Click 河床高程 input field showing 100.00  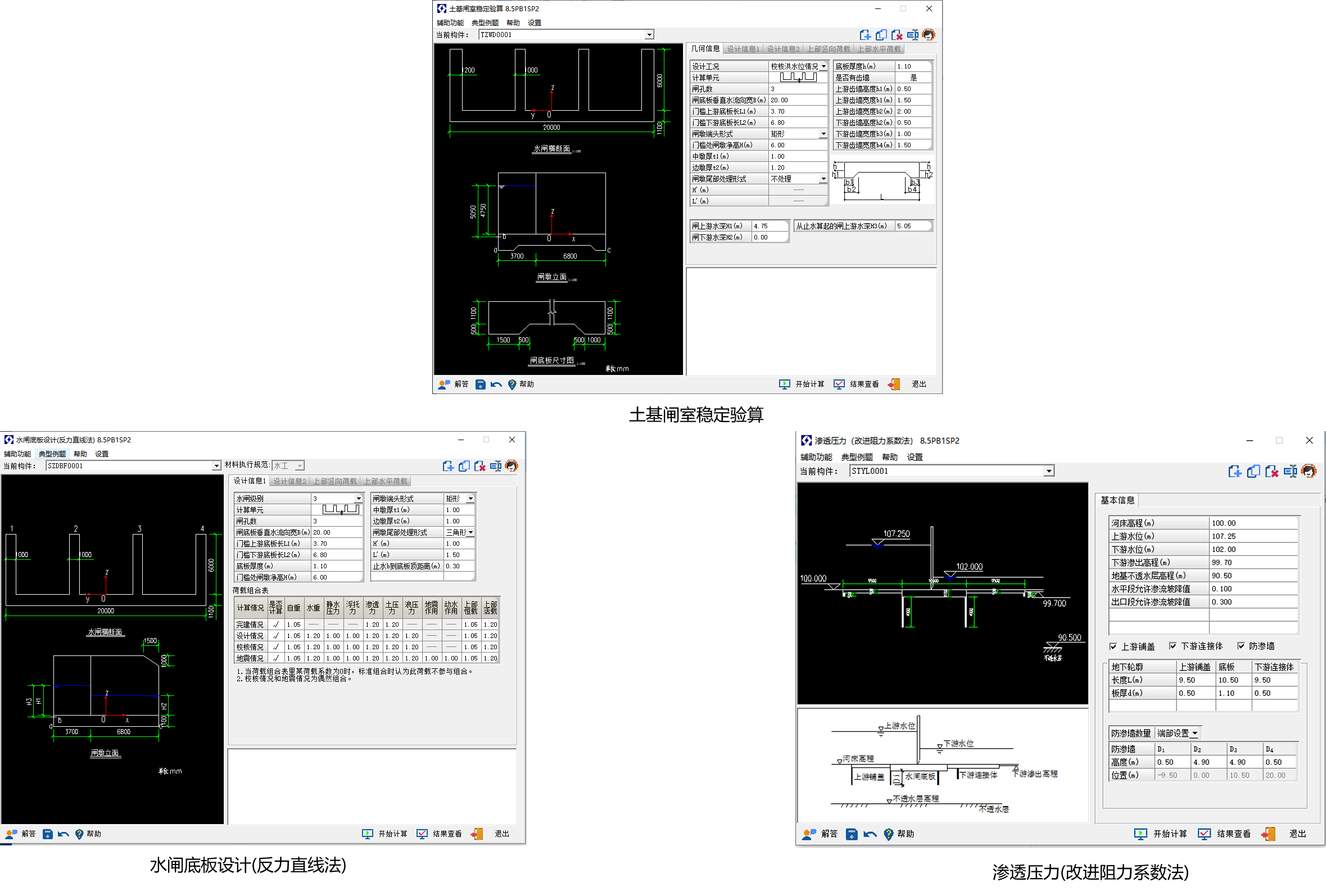click(1253, 523)
